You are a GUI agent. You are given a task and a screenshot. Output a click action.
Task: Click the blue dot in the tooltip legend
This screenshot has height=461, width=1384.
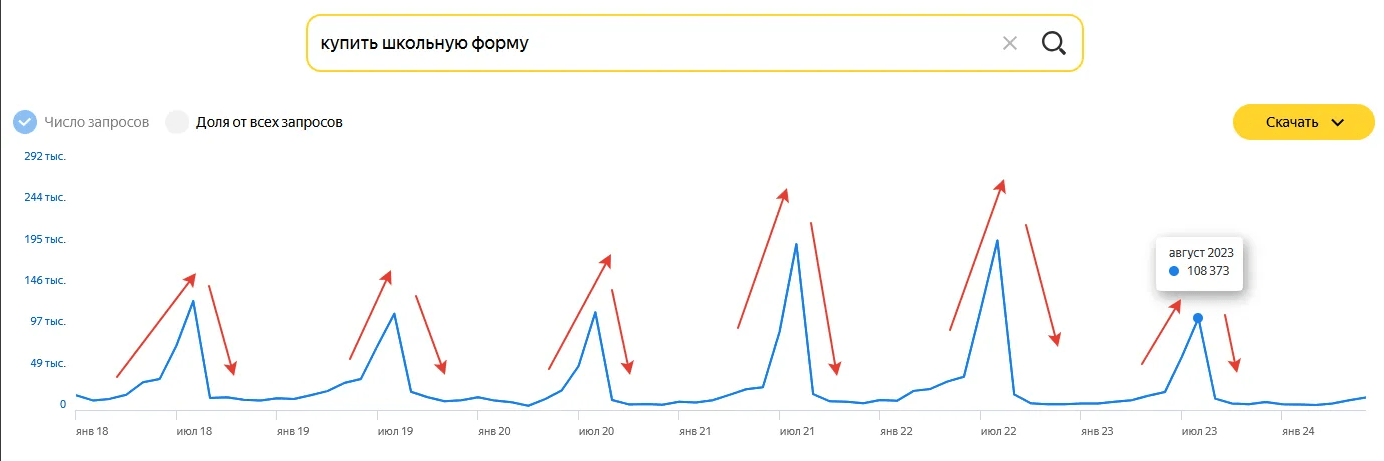[x=1174, y=271]
